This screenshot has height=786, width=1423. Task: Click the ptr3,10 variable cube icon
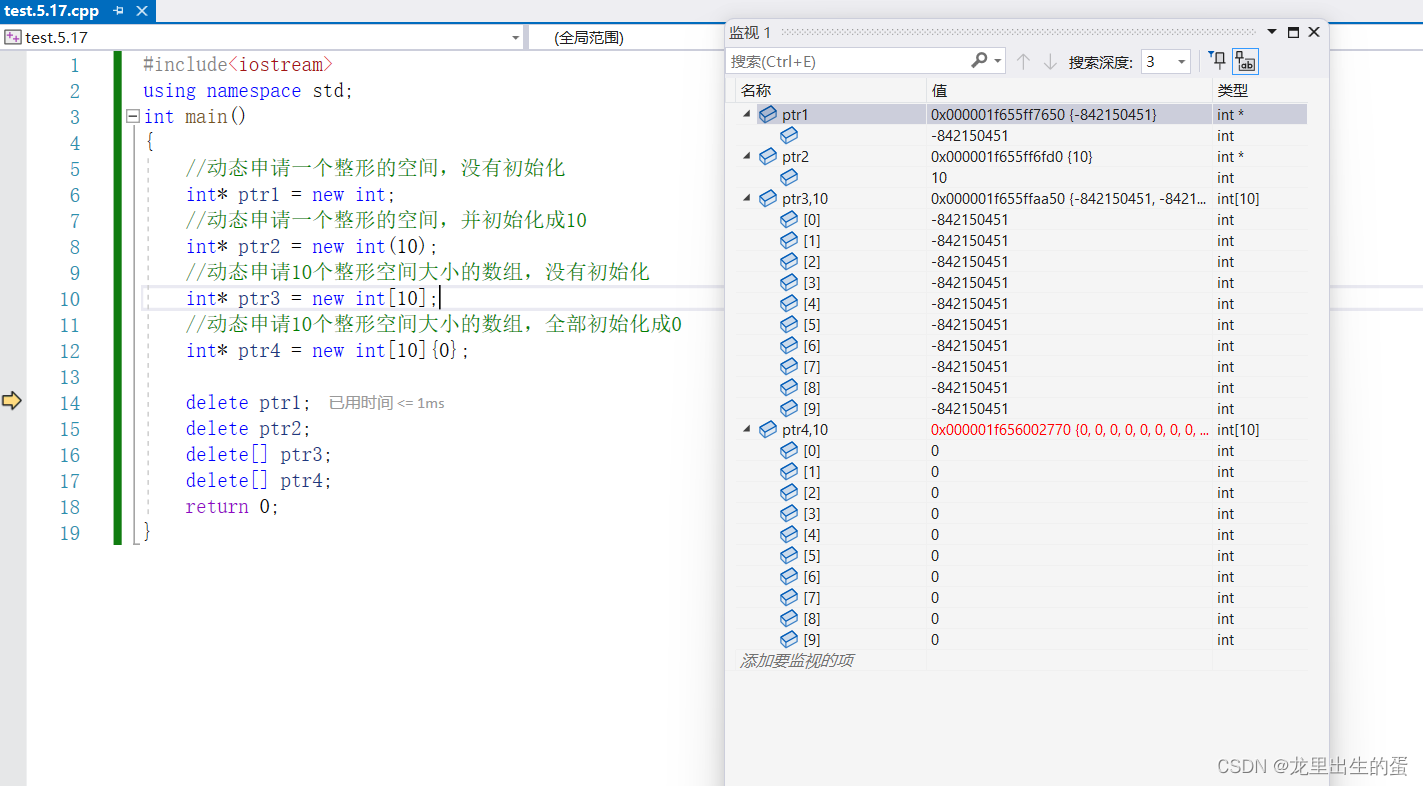[x=768, y=198]
